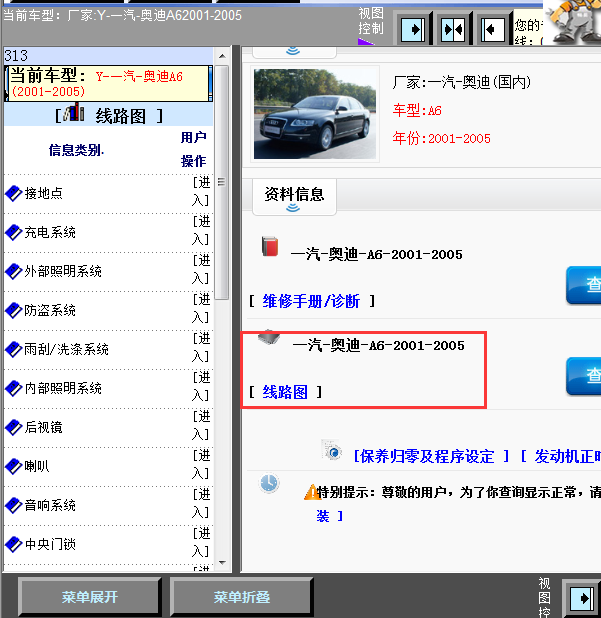Click the books icon in the 线路图 header

coord(74,112)
